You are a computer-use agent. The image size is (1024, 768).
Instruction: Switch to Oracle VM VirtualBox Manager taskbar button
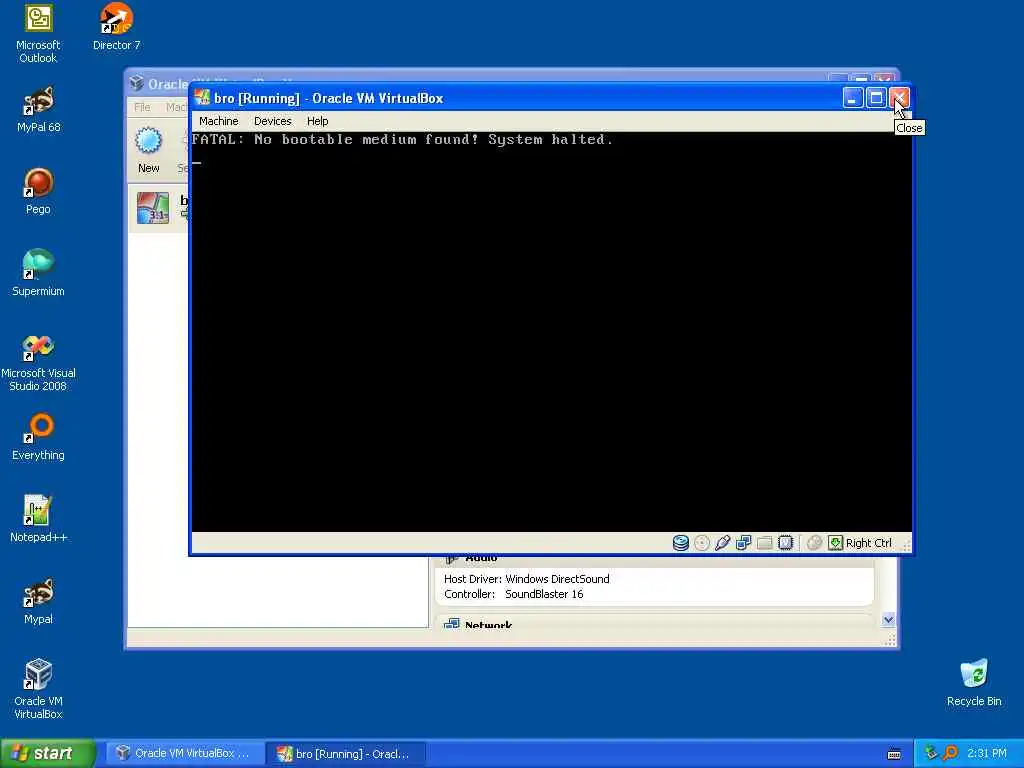[185, 754]
